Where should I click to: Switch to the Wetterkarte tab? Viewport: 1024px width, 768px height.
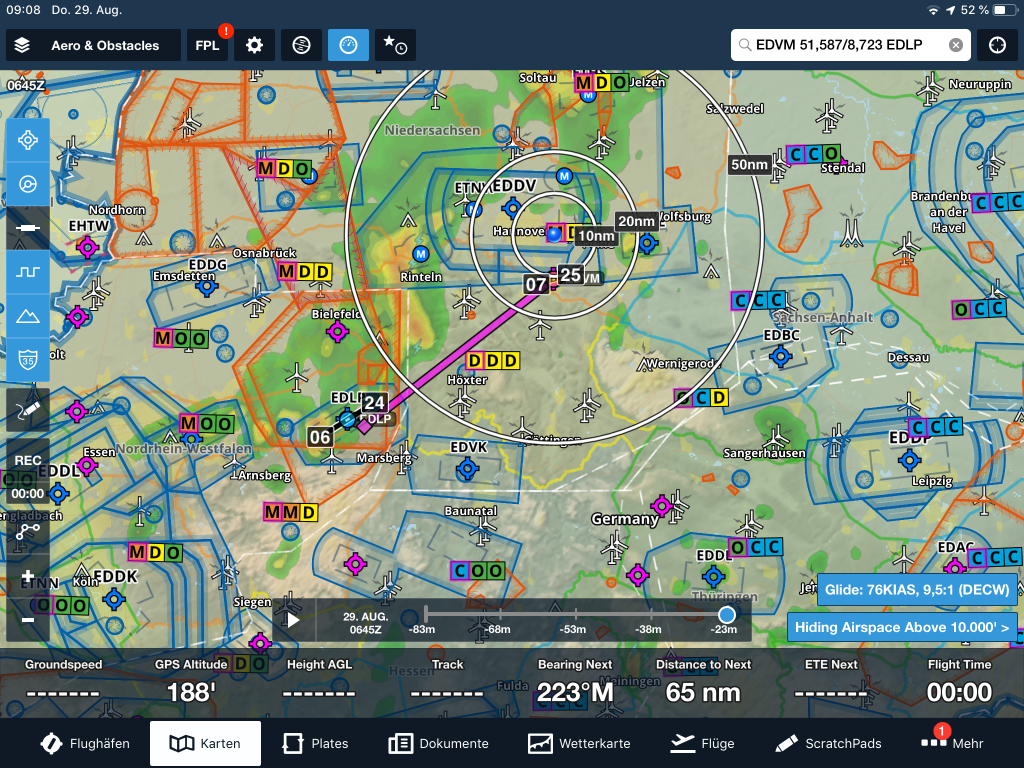(579, 743)
